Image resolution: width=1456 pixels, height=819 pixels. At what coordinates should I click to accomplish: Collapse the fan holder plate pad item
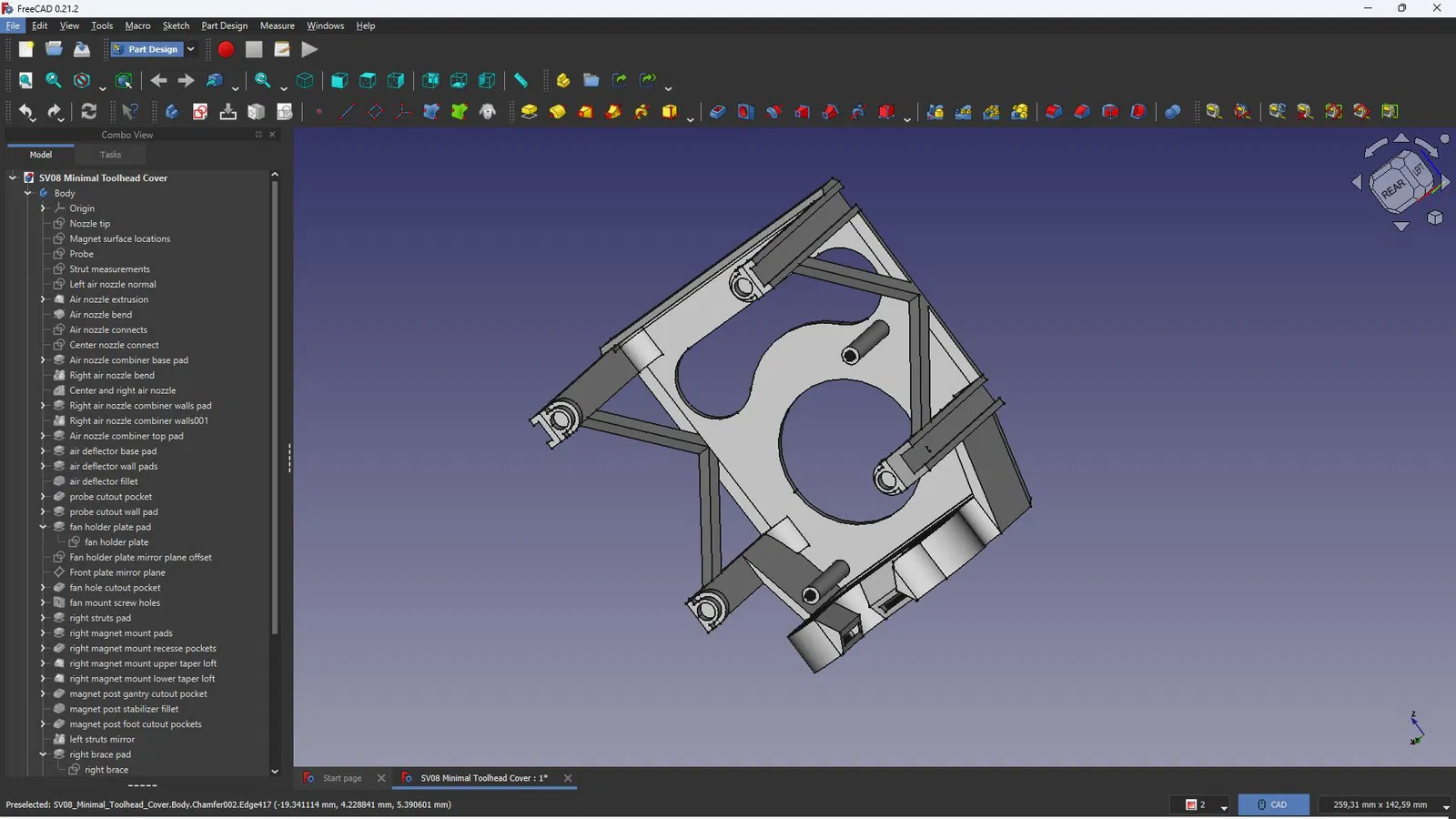pos(43,527)
